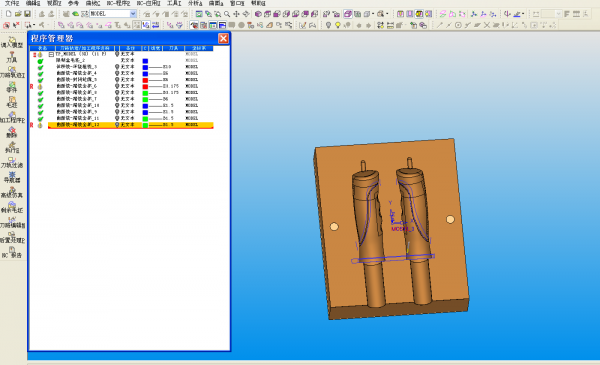Click left alignment hole on the mold model
This screenshot has width=600, height=365.
pyautogui.click(x=334, y=226)
